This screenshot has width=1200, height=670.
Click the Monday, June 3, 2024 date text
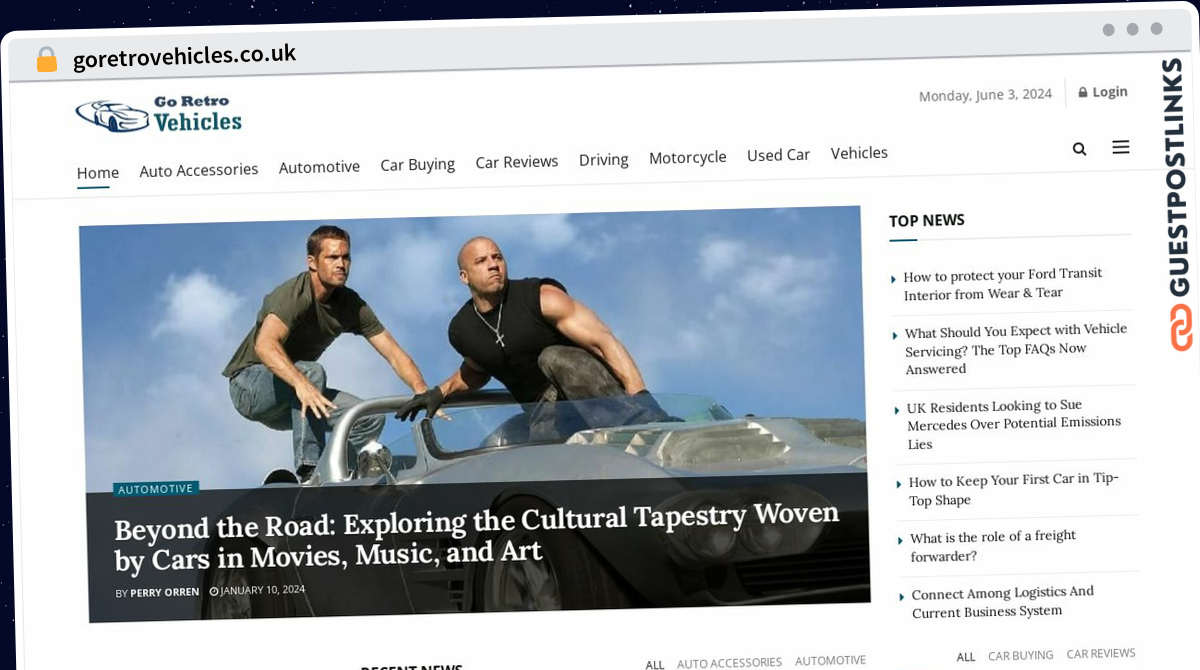pyautogui.click(x=985, y=95)
